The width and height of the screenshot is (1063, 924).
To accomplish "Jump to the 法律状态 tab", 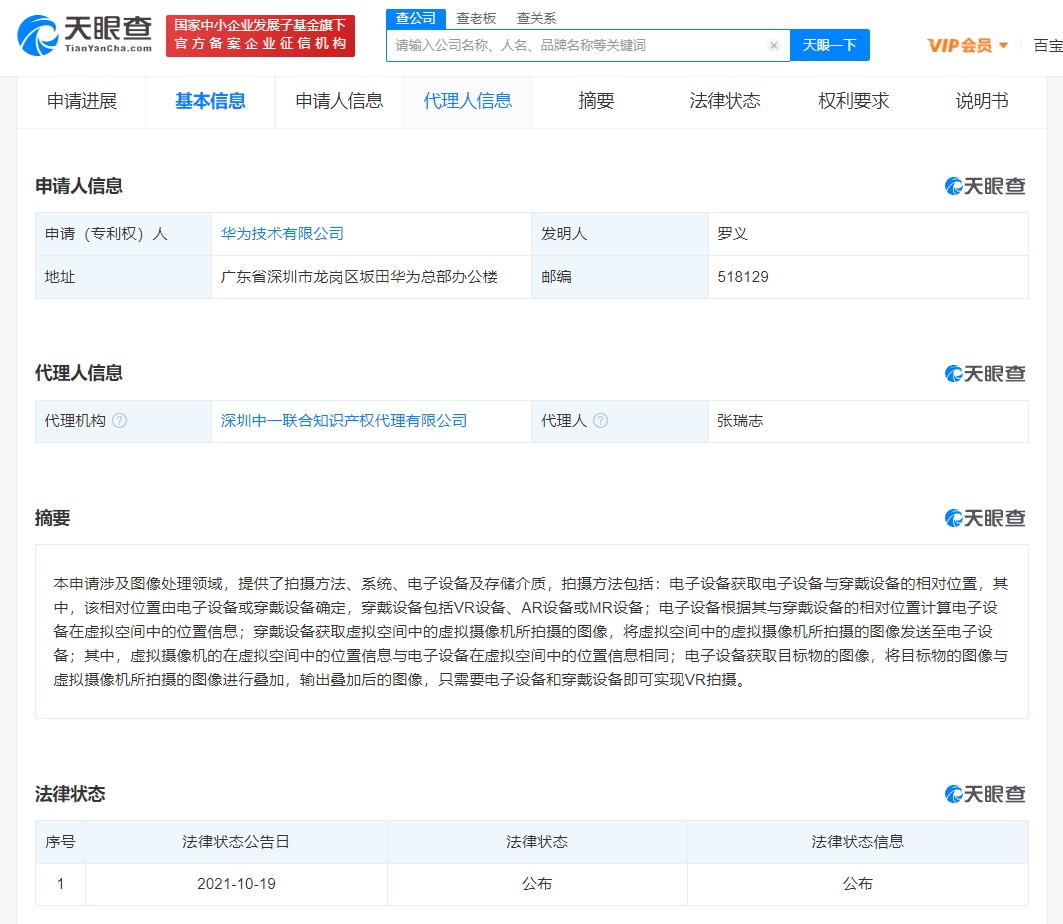I will 724,101.
